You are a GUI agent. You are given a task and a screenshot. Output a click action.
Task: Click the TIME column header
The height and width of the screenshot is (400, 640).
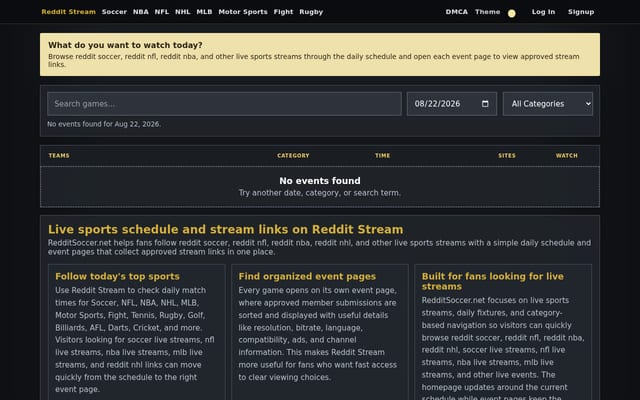[382, 156]
